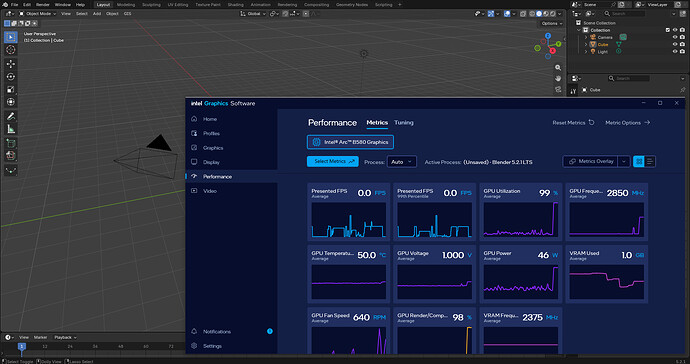Select the Annotate tool in Blender toolbar

pos(11,116)
